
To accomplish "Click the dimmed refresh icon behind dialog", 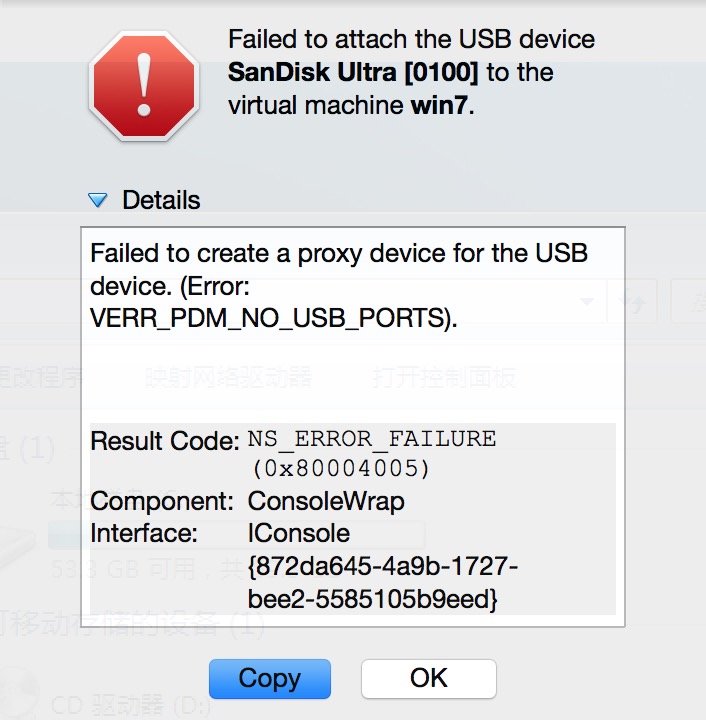I will [x=633, y=301].
